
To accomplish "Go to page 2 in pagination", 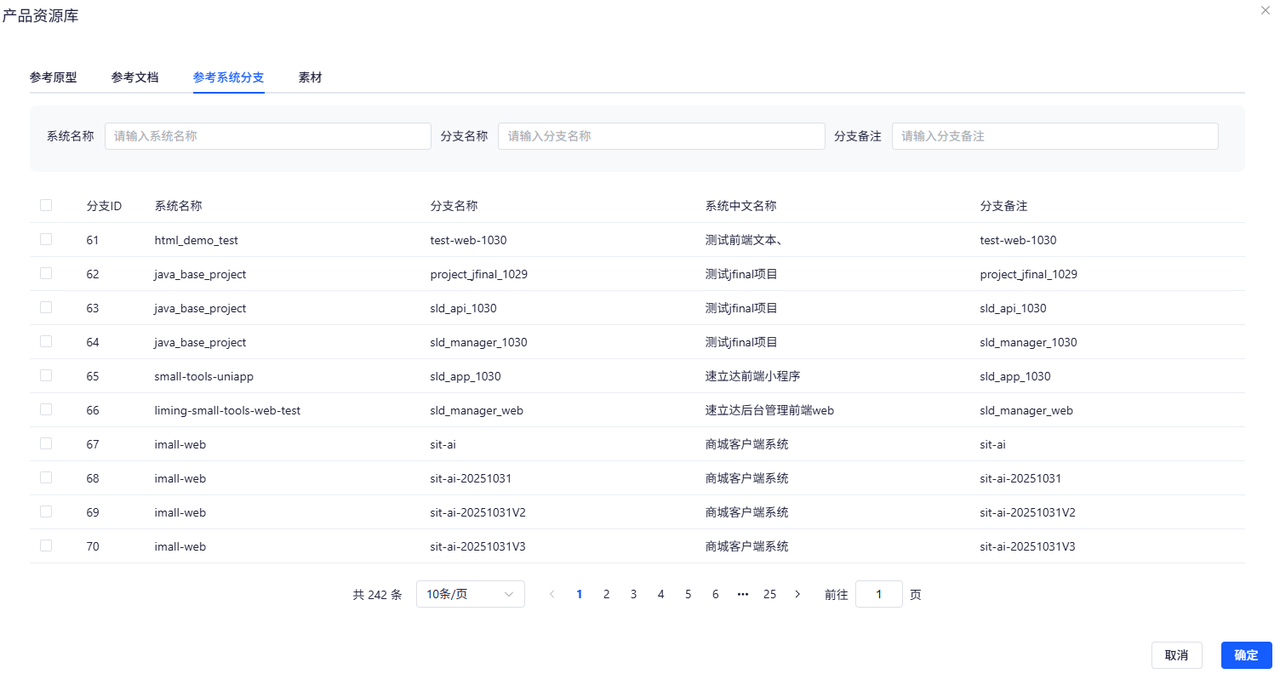I will point(606,594).
